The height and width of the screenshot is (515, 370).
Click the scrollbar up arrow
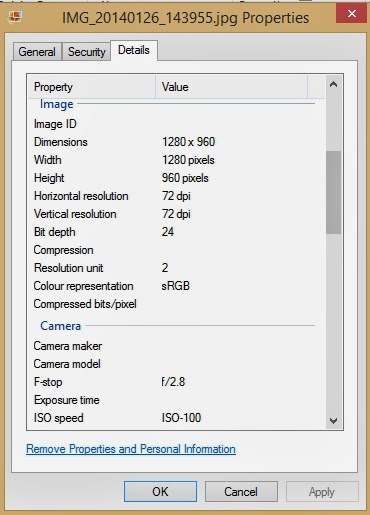[x=333, y=84]
